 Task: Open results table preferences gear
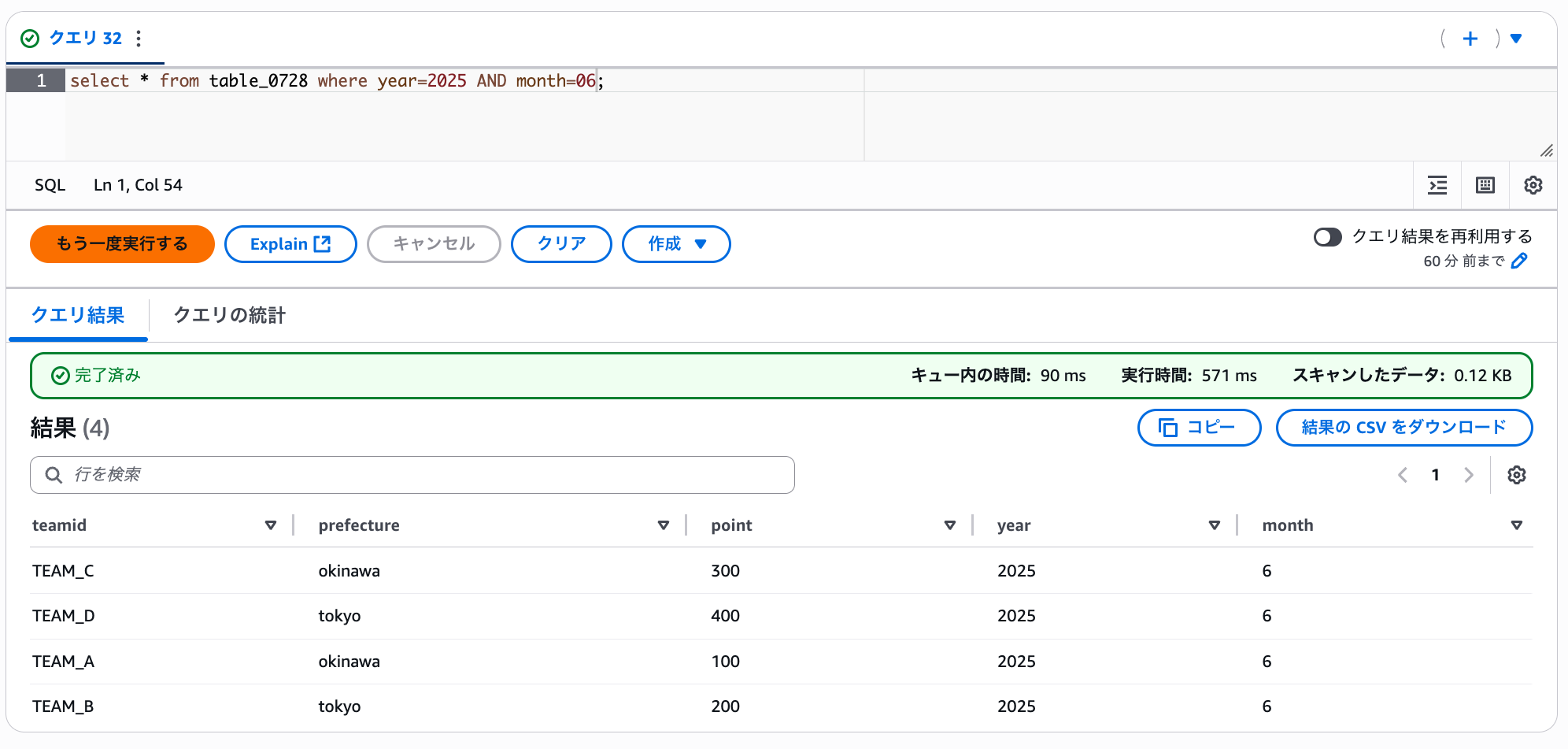[1516, 475]
